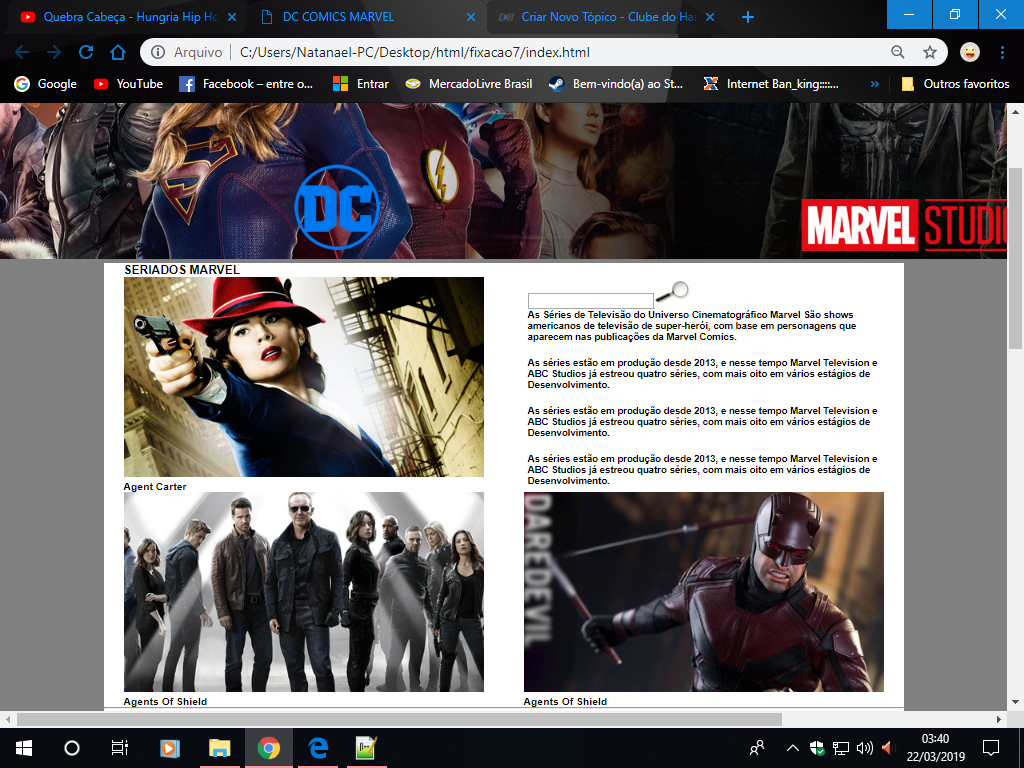
Task: Open Cortana search circle
Action: pos(72,748)
